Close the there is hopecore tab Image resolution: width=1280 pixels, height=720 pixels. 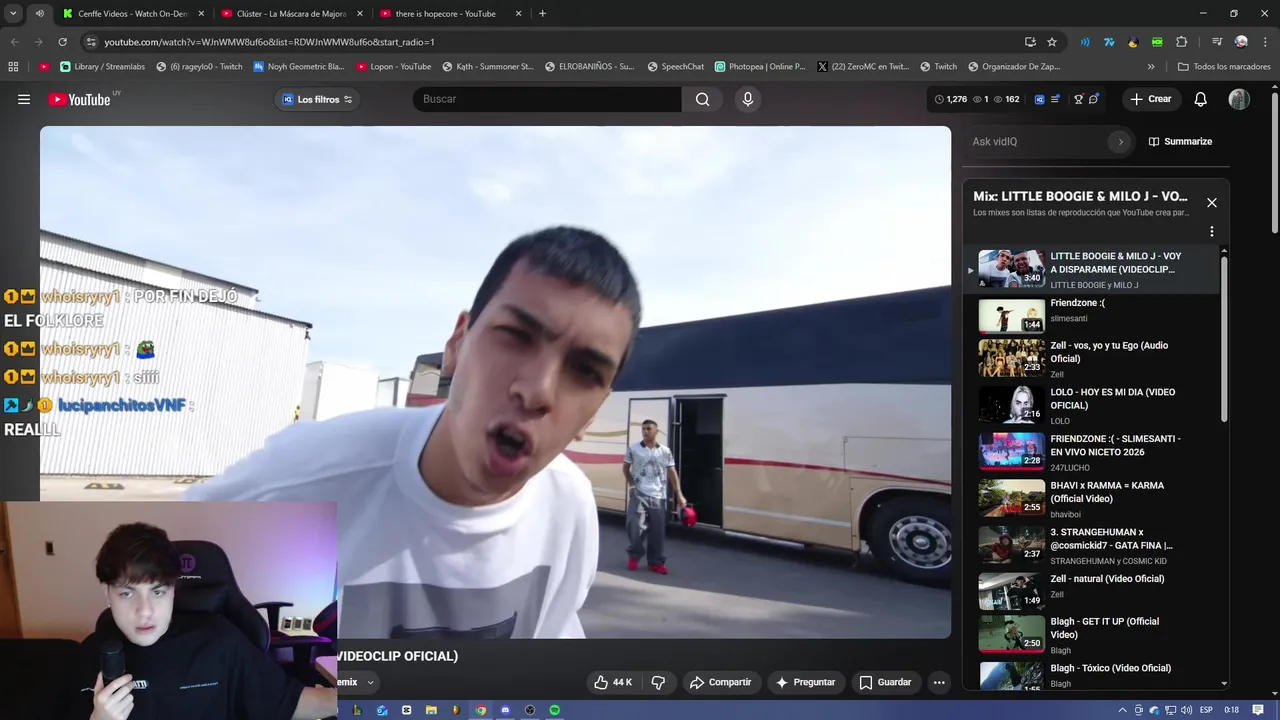click(x=518, y=14)
